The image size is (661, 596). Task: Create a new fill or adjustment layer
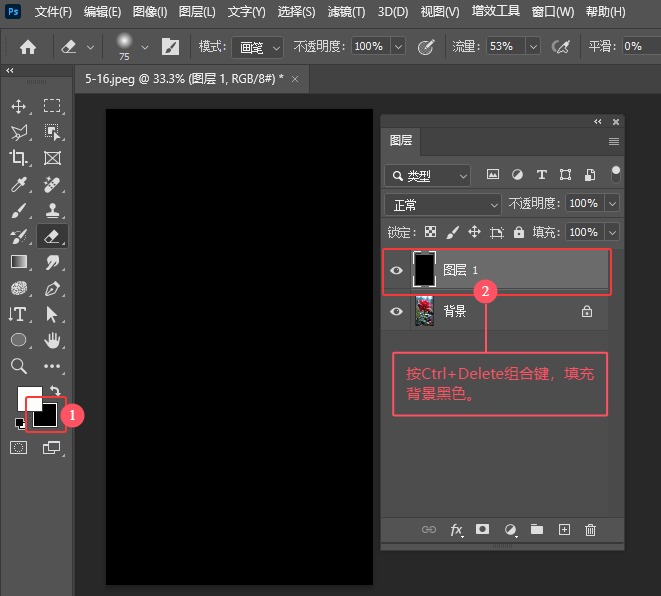(x=511, y=529)
